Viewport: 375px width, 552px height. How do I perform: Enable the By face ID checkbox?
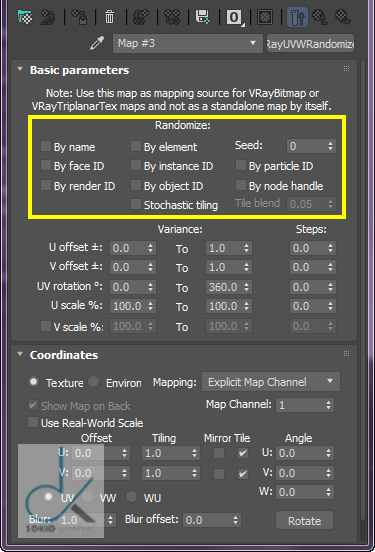[46, 165]
